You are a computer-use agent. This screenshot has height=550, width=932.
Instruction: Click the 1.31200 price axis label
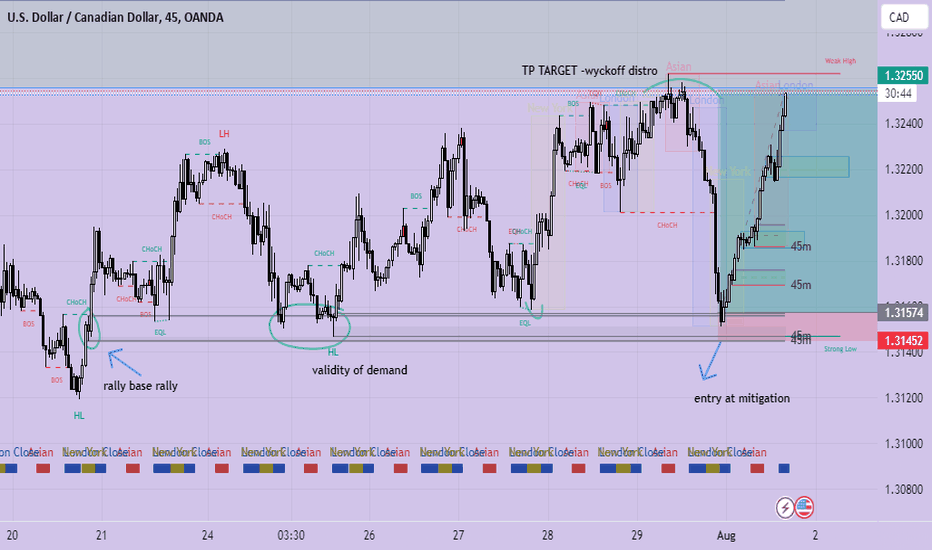[903, 398]
